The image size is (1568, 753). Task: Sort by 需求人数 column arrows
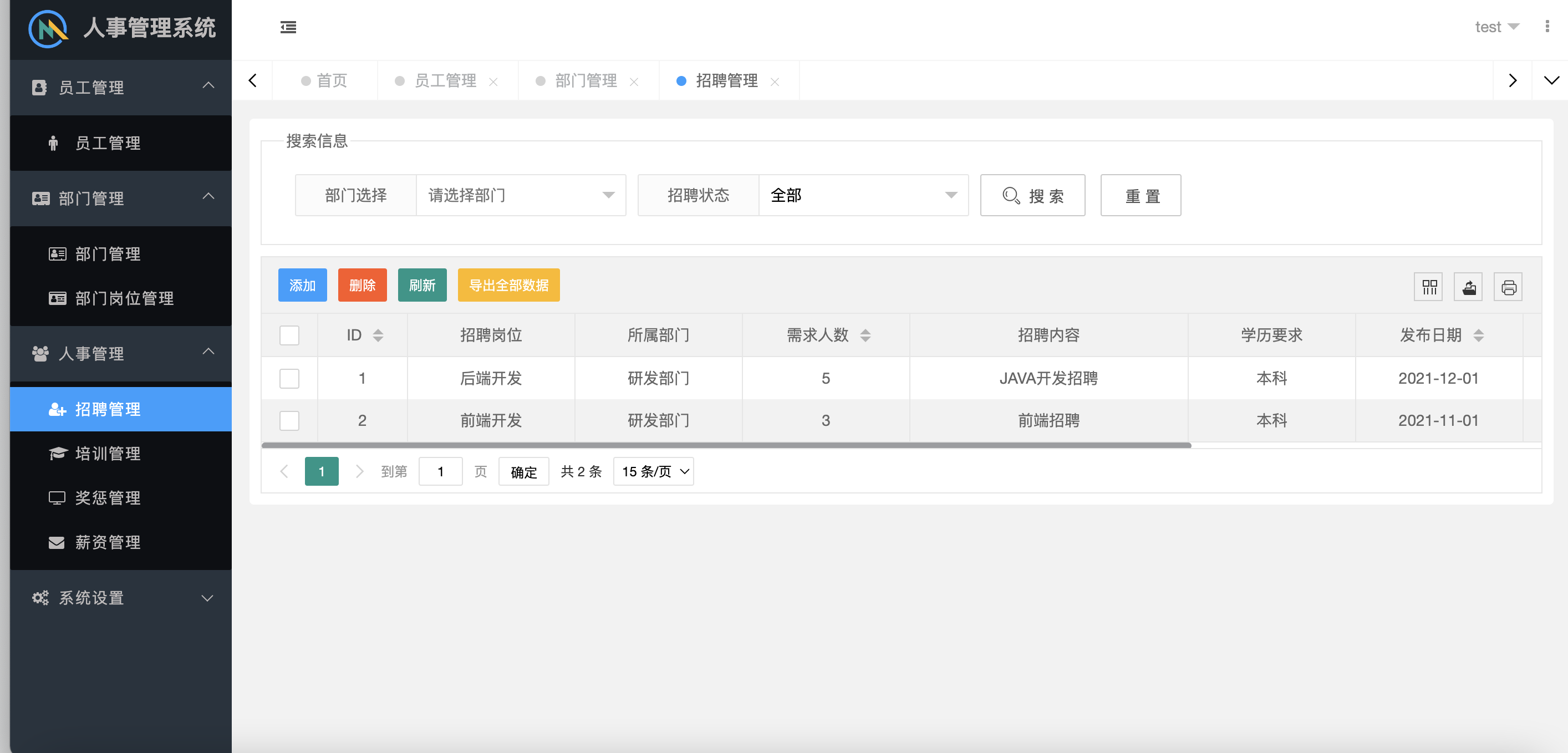[x=865, y=335]
